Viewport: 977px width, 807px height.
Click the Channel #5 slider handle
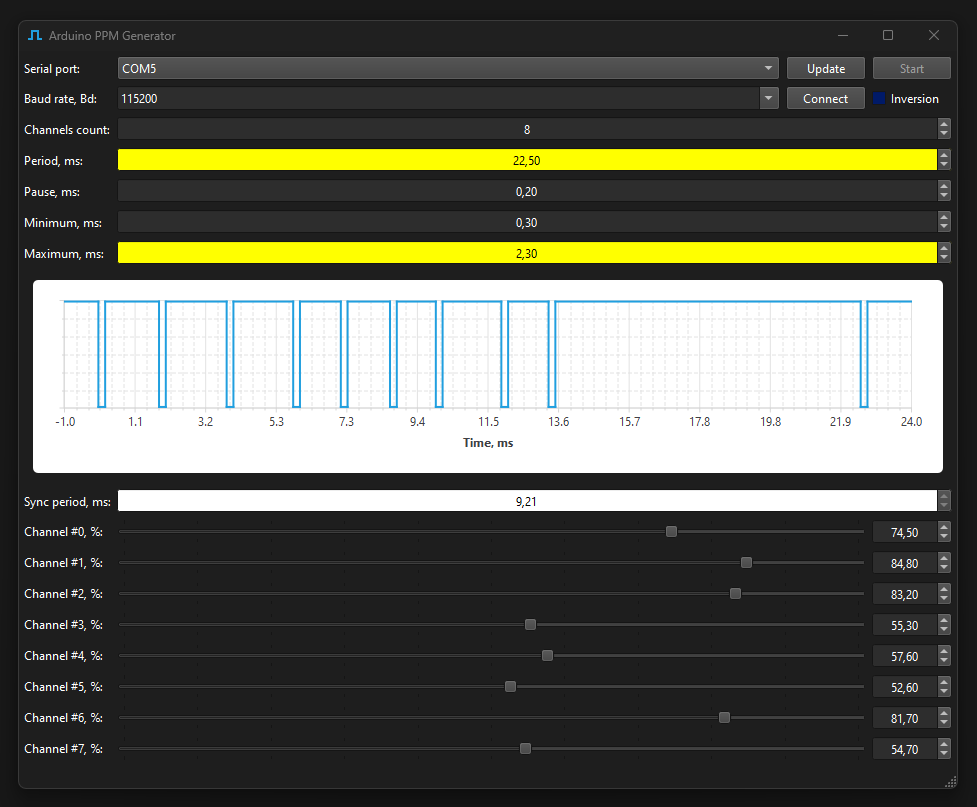[x=510, y=686]
